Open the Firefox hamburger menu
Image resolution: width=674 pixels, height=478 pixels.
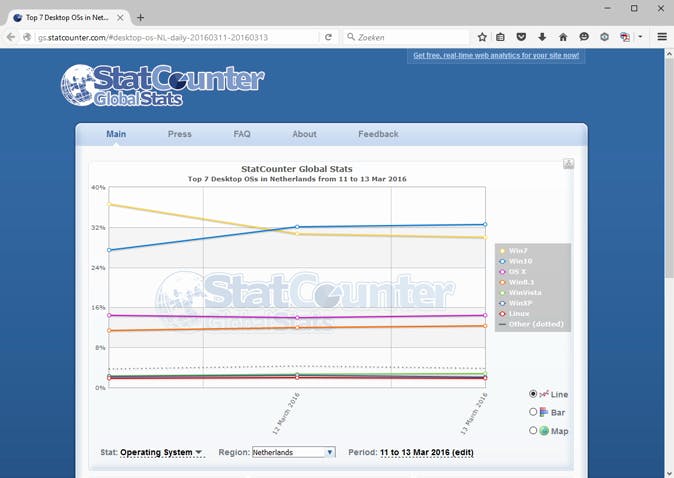click(x=662, y=37)
